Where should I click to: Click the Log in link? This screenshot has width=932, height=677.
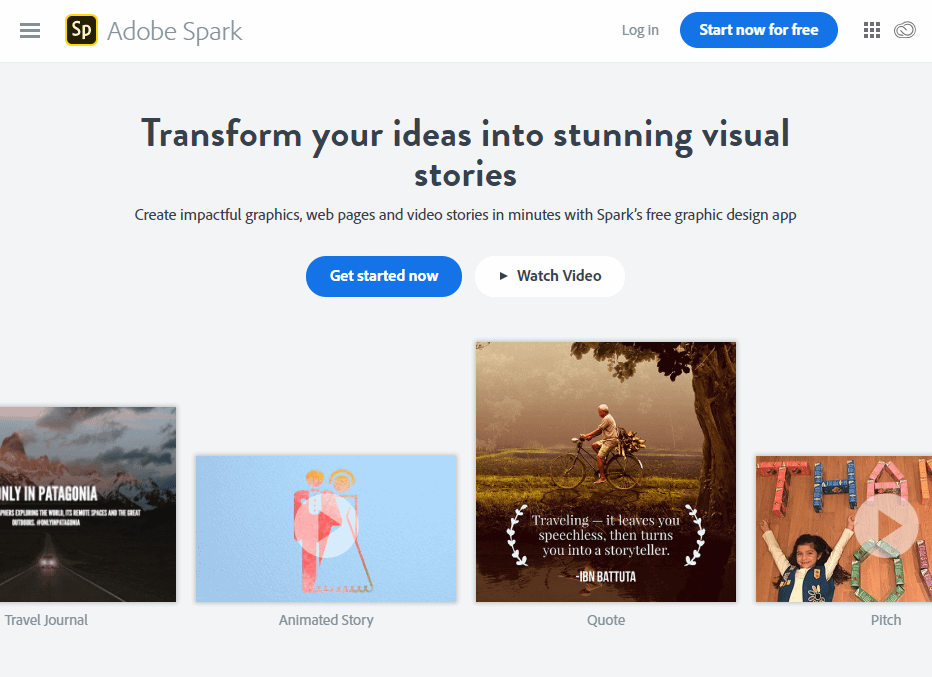(x=640, y=30)
